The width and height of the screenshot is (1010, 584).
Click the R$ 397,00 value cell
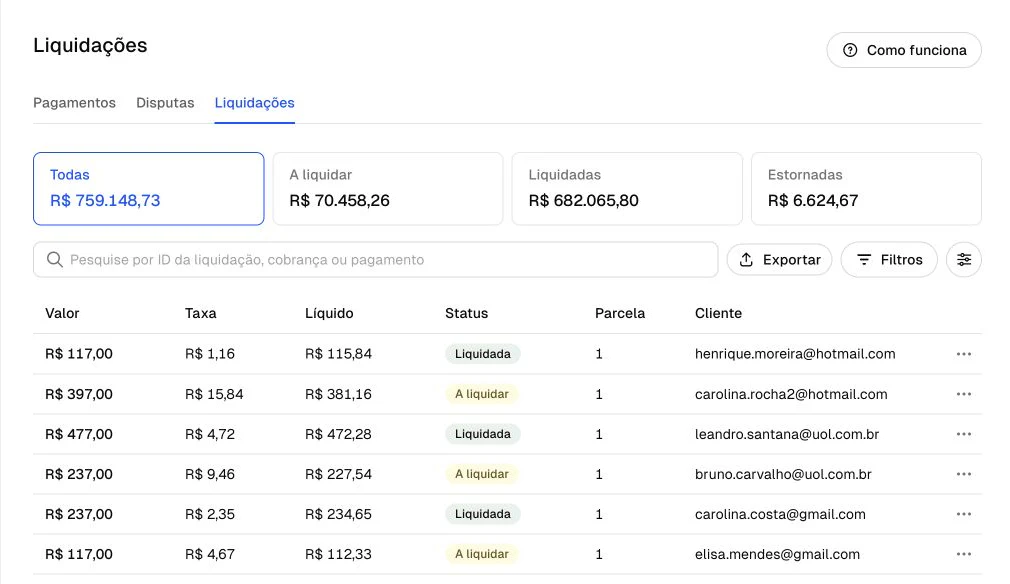click(x=79, y=394)
